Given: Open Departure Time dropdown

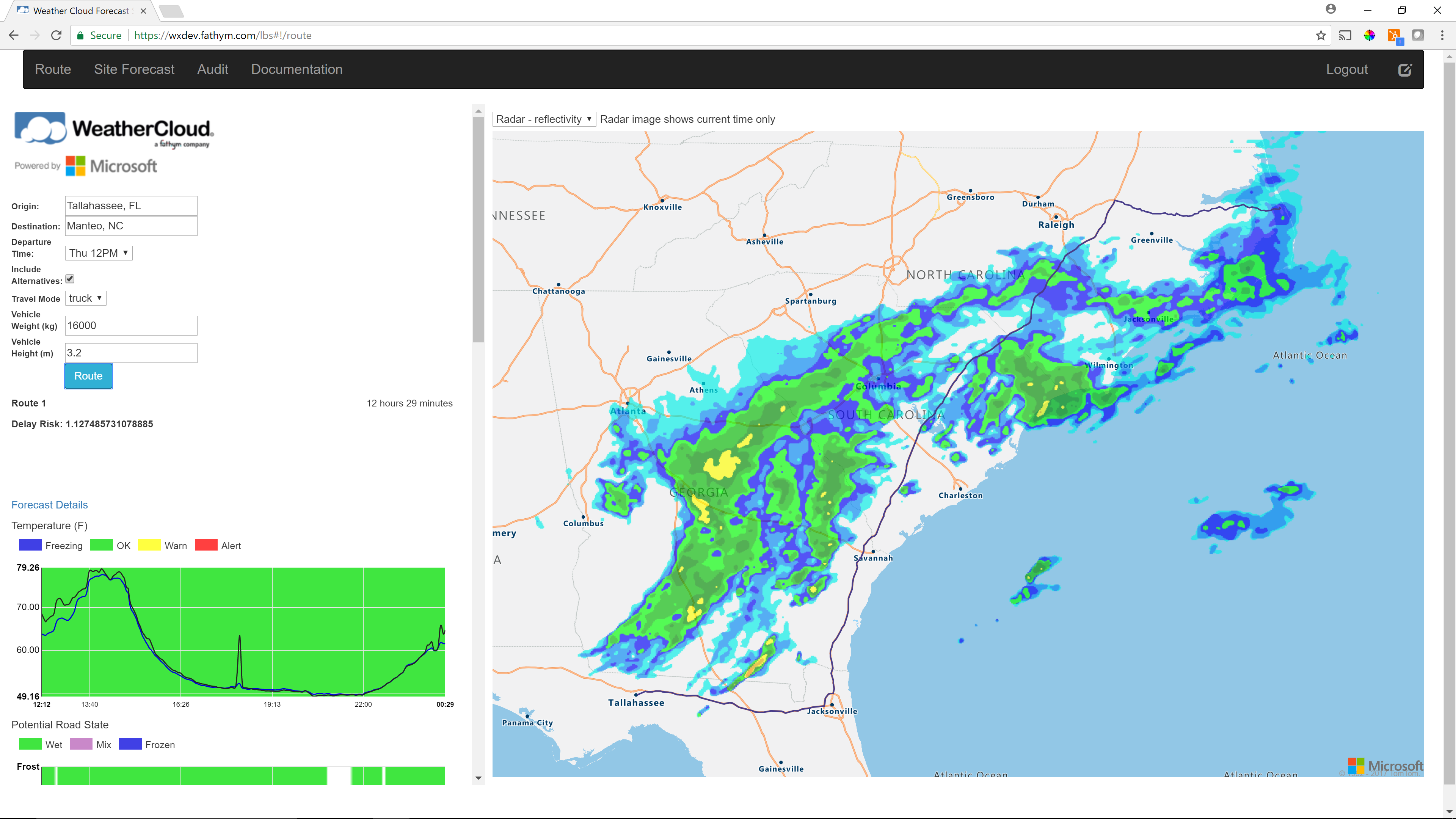Looking at the screenshot, I should 98,253.
